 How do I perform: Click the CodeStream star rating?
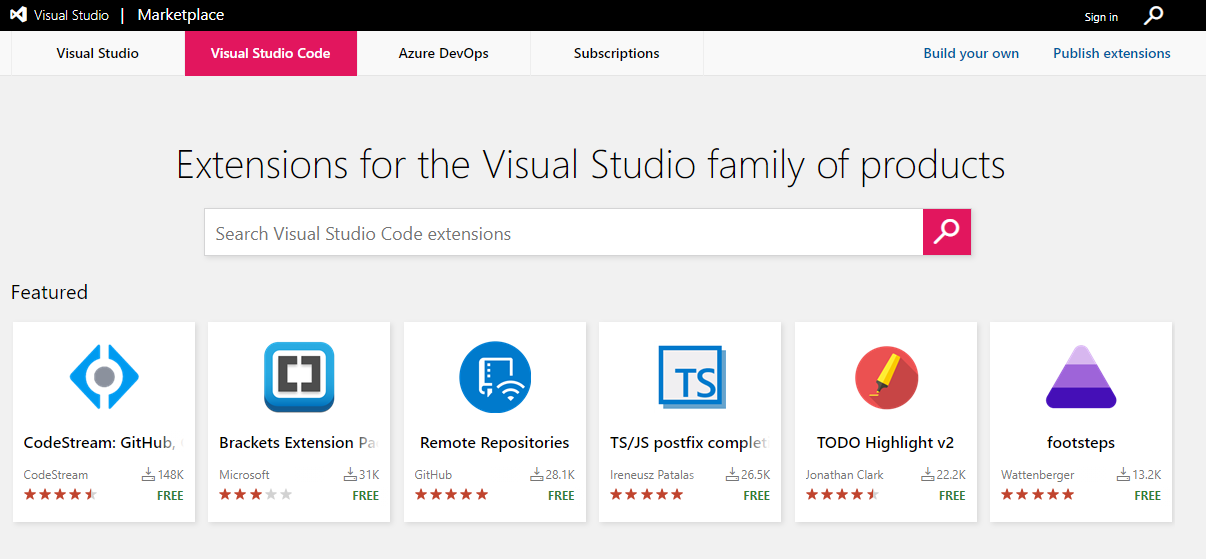pyautogui.click(x=60, y=494)
